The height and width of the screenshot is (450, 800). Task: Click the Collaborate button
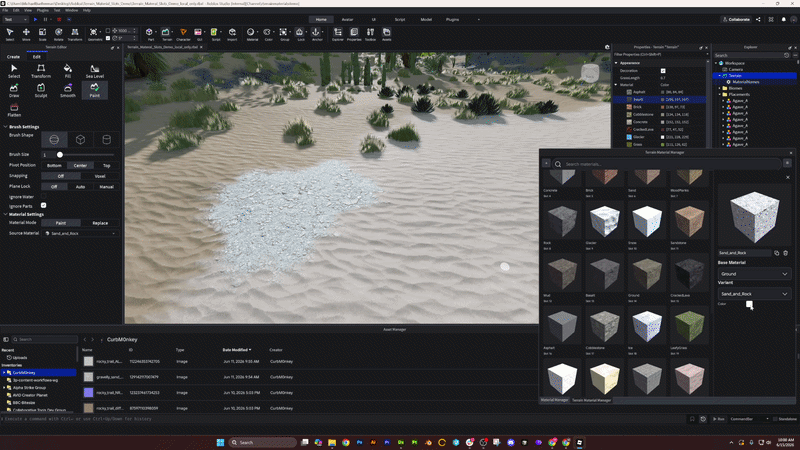[736, 19]
